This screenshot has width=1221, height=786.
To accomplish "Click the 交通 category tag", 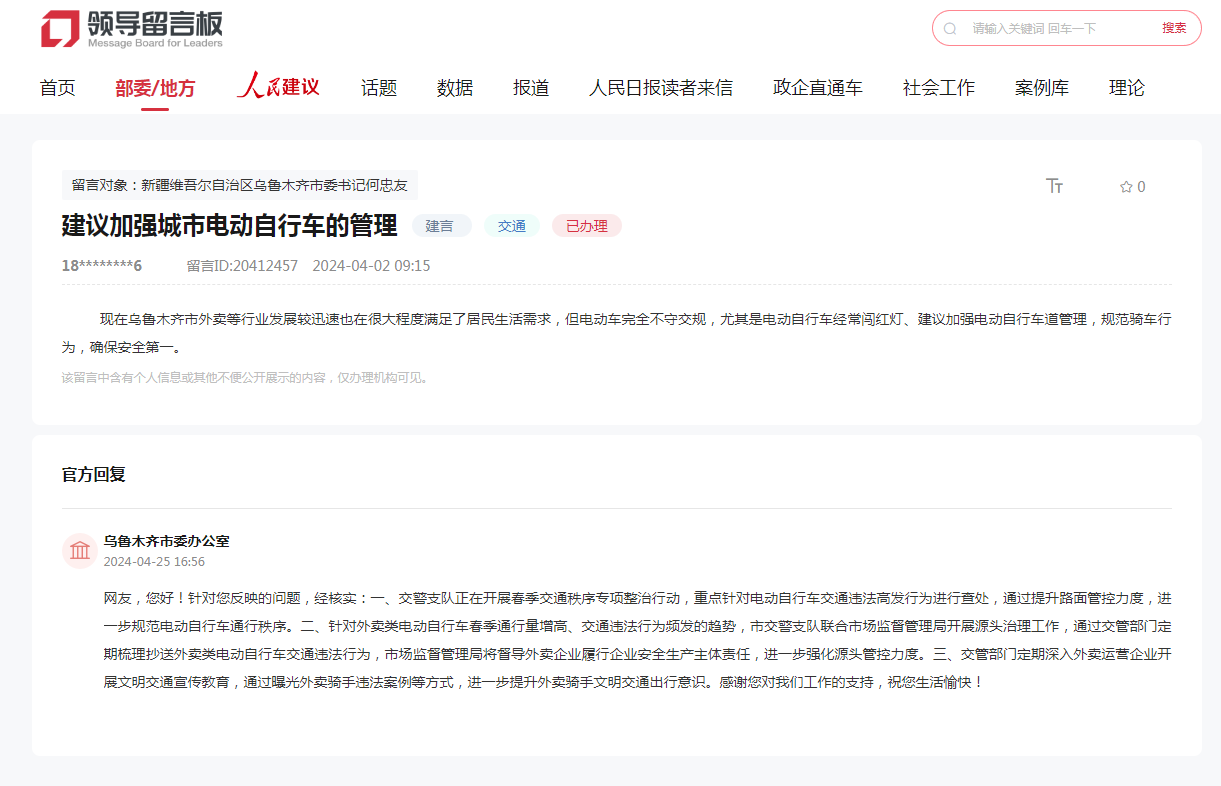I will pyautogui.click(x=512, y=226).
